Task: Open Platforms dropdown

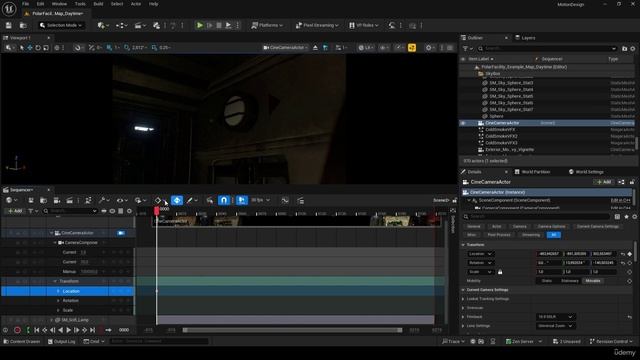Action: pyautogui.click(x=267, y=25)
